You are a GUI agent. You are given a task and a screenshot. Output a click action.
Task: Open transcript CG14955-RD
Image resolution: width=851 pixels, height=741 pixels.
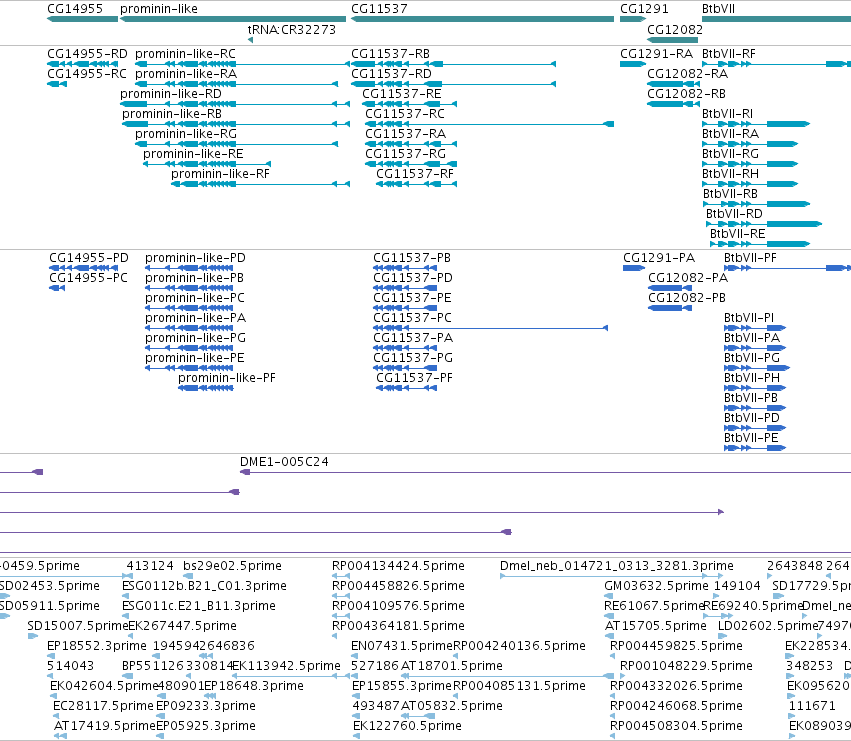coord(87,54)
